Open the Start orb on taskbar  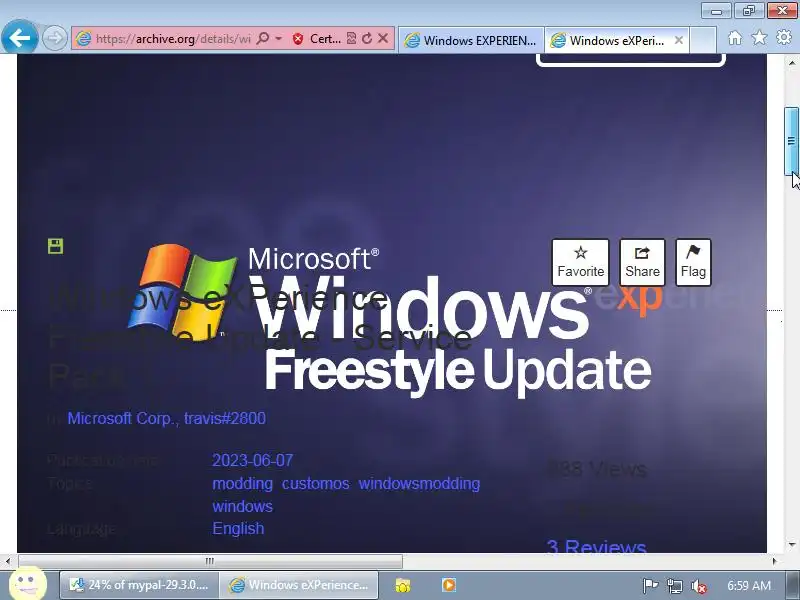(x=28, y=584)
